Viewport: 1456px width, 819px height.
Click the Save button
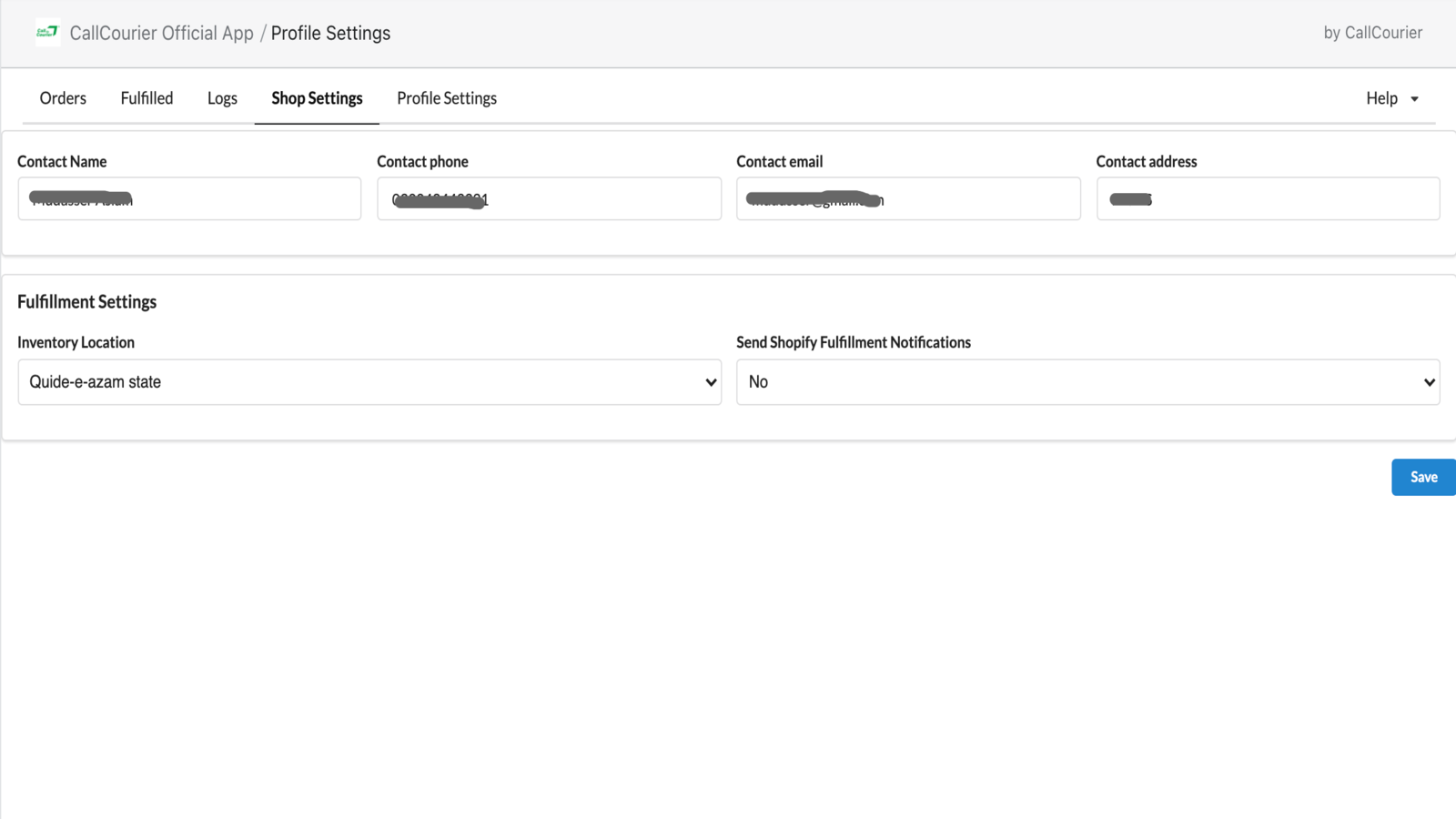point(1422,476)
